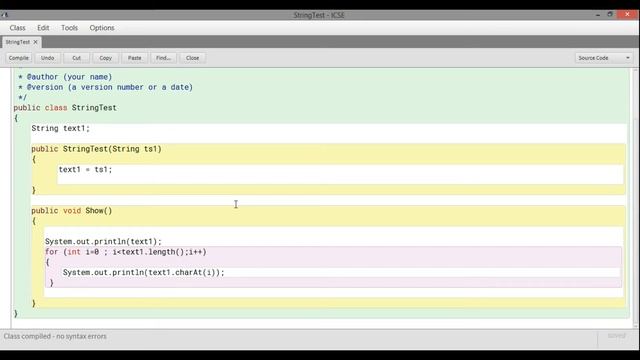
Task: Click the for loop header line
Action: [x=126, y=252]
